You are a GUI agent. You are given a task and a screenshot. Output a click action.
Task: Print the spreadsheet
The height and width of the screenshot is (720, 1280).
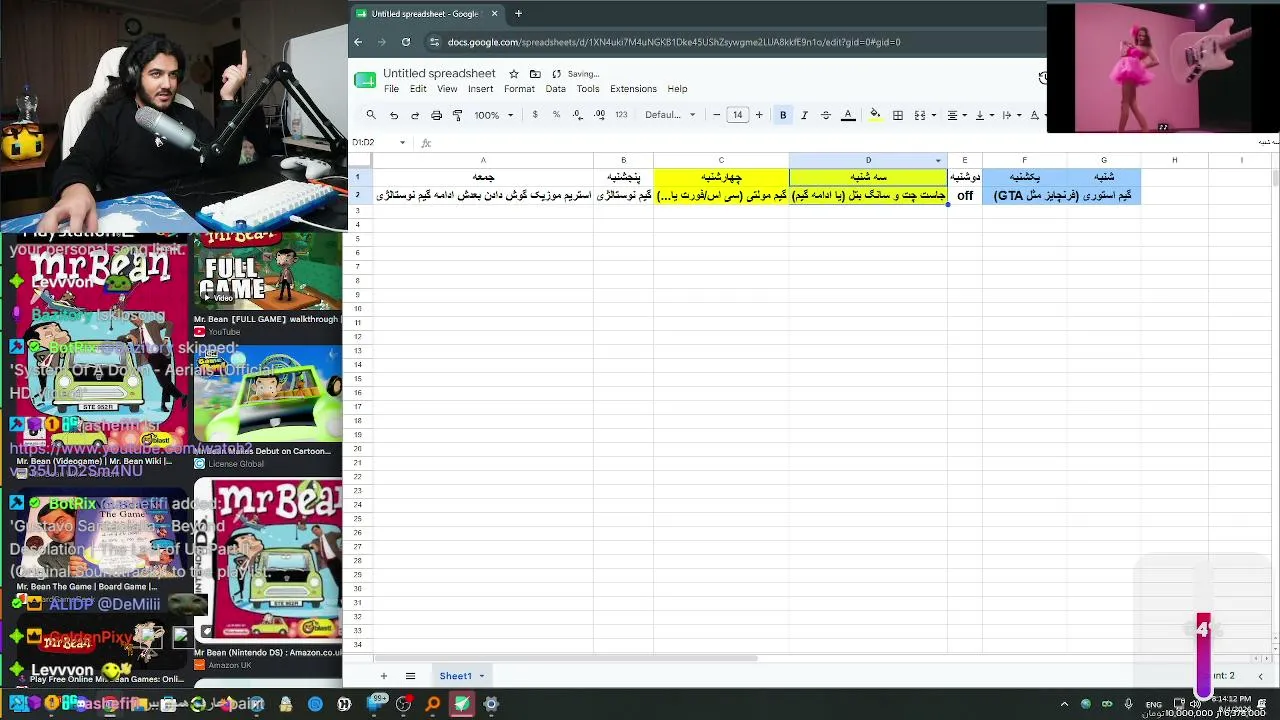436,115
